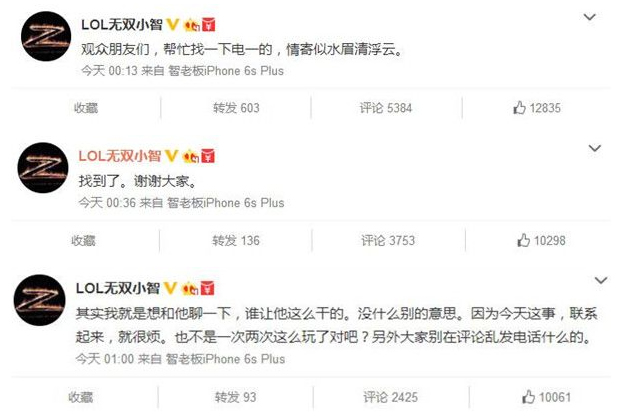Favorite the second post with 收藏
Viewport: 638px width, 417px height.
pos(83,240)
